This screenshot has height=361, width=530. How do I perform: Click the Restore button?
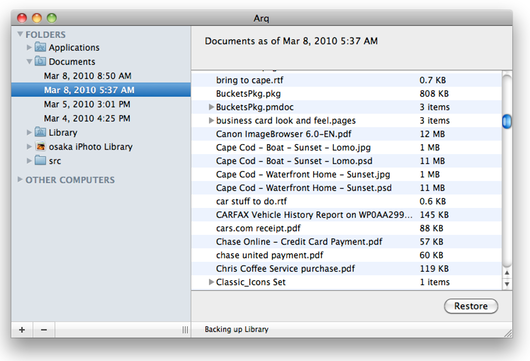tap(471, 306)
